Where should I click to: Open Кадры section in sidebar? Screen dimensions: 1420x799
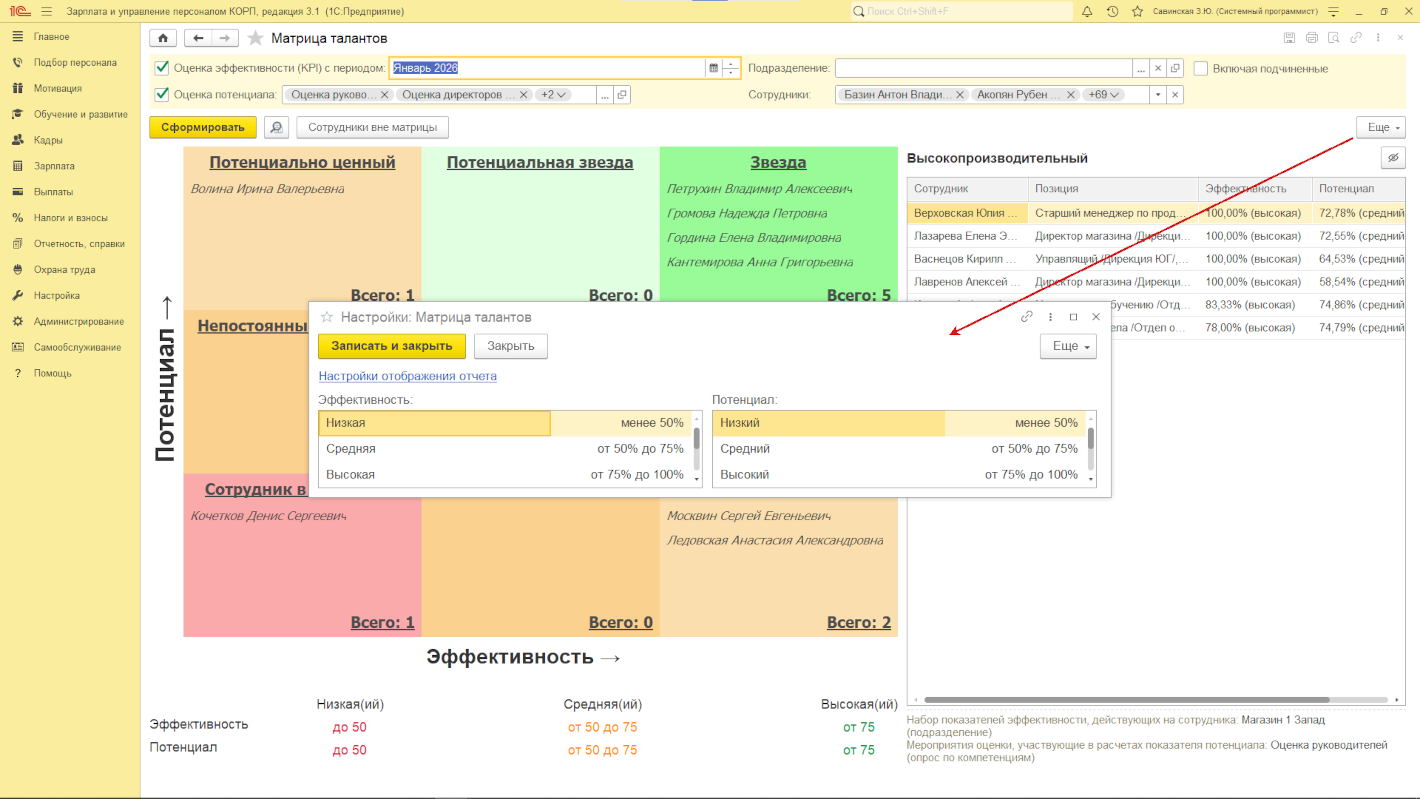(48, 140)
